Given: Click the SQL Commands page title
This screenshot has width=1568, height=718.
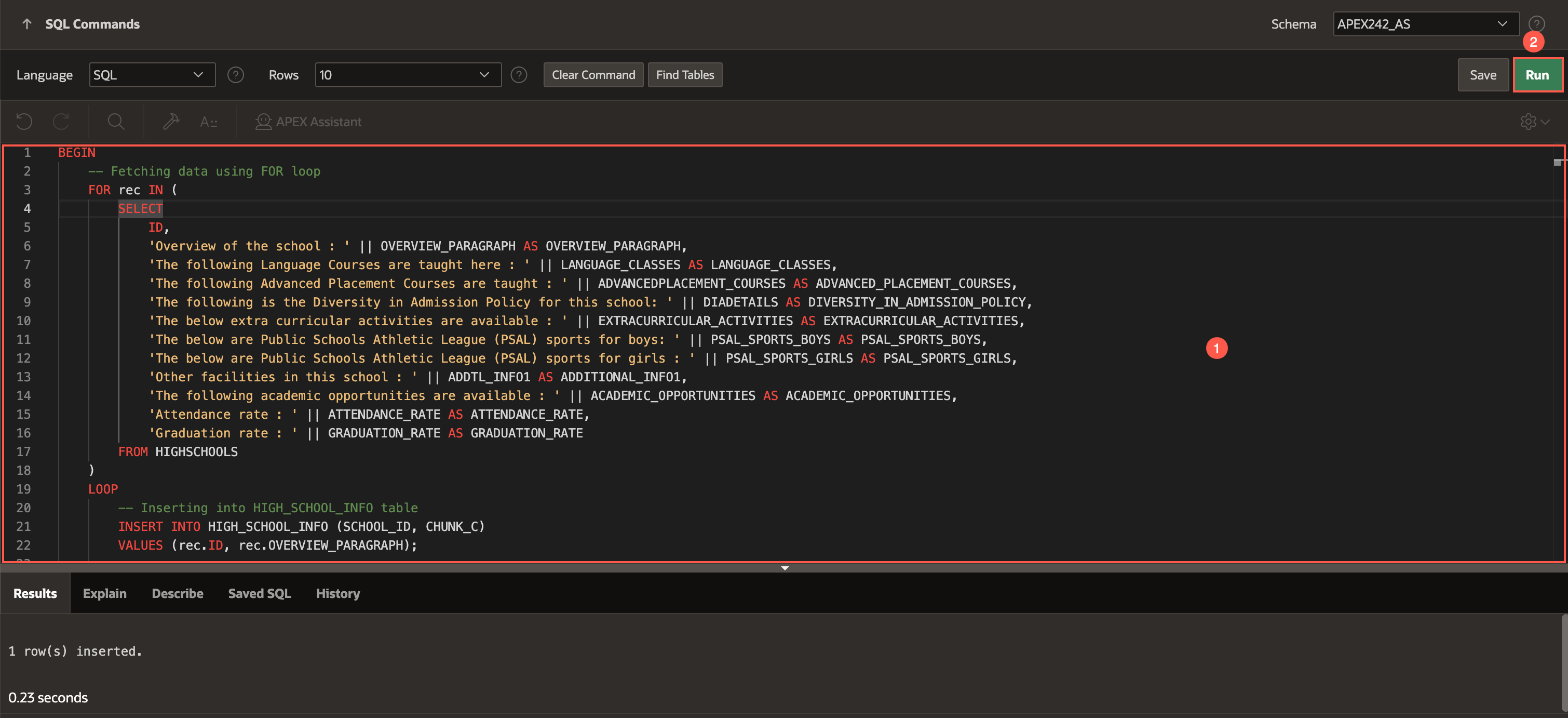Looking at the screenshot, I should click(92, 24).
